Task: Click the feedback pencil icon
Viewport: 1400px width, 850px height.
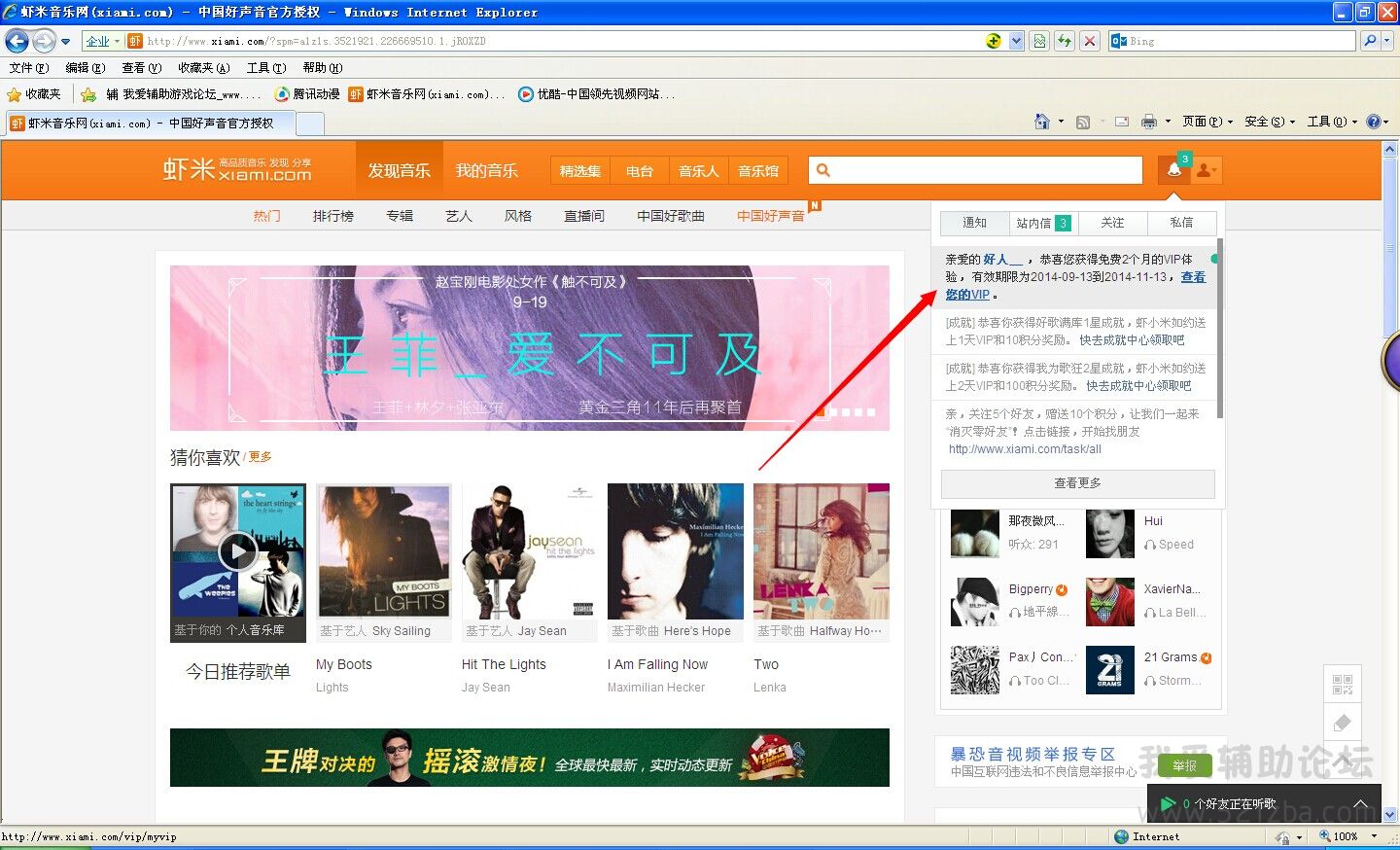Action: (x=1343, y=723)
